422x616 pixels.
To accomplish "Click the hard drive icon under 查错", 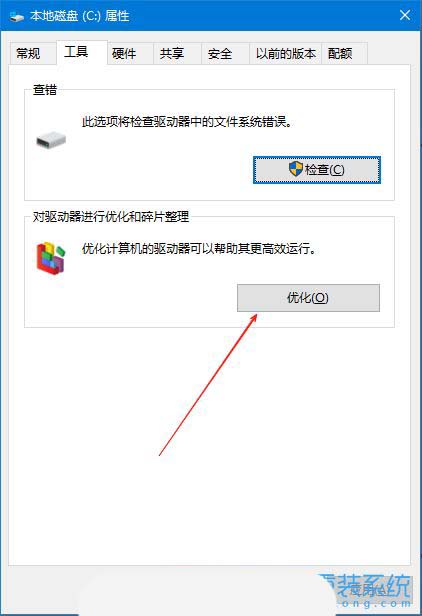I will 51,140.
